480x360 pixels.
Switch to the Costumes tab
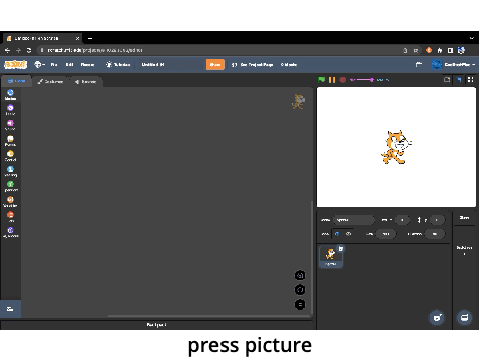coord(50,82)
